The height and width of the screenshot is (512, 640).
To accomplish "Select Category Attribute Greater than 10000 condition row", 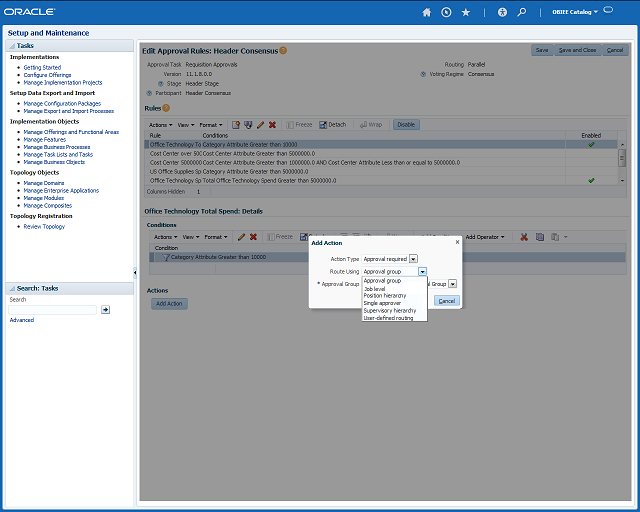I will click(387, 257).
